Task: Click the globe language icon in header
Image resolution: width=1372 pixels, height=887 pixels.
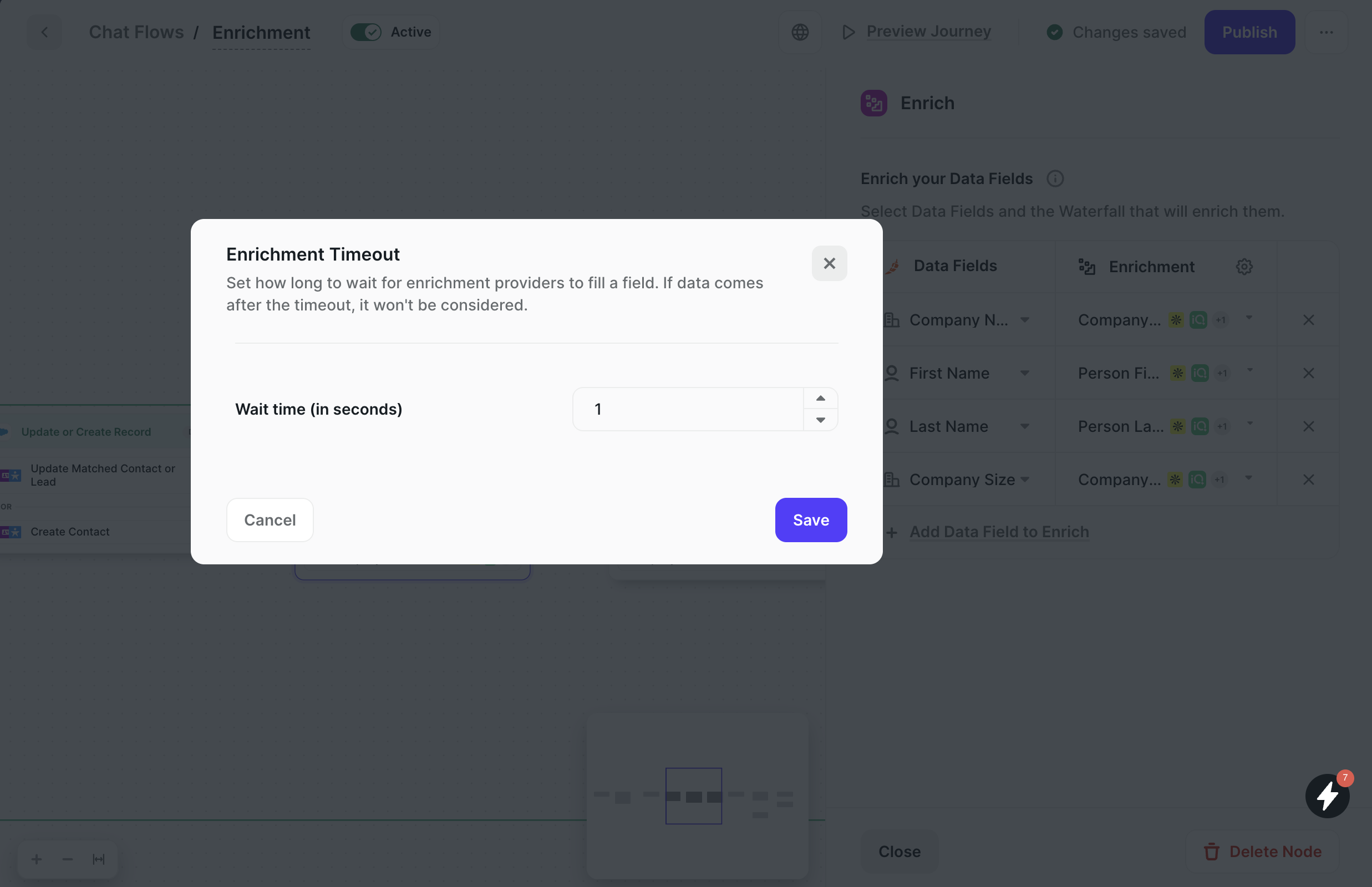Action: (800, 32)
